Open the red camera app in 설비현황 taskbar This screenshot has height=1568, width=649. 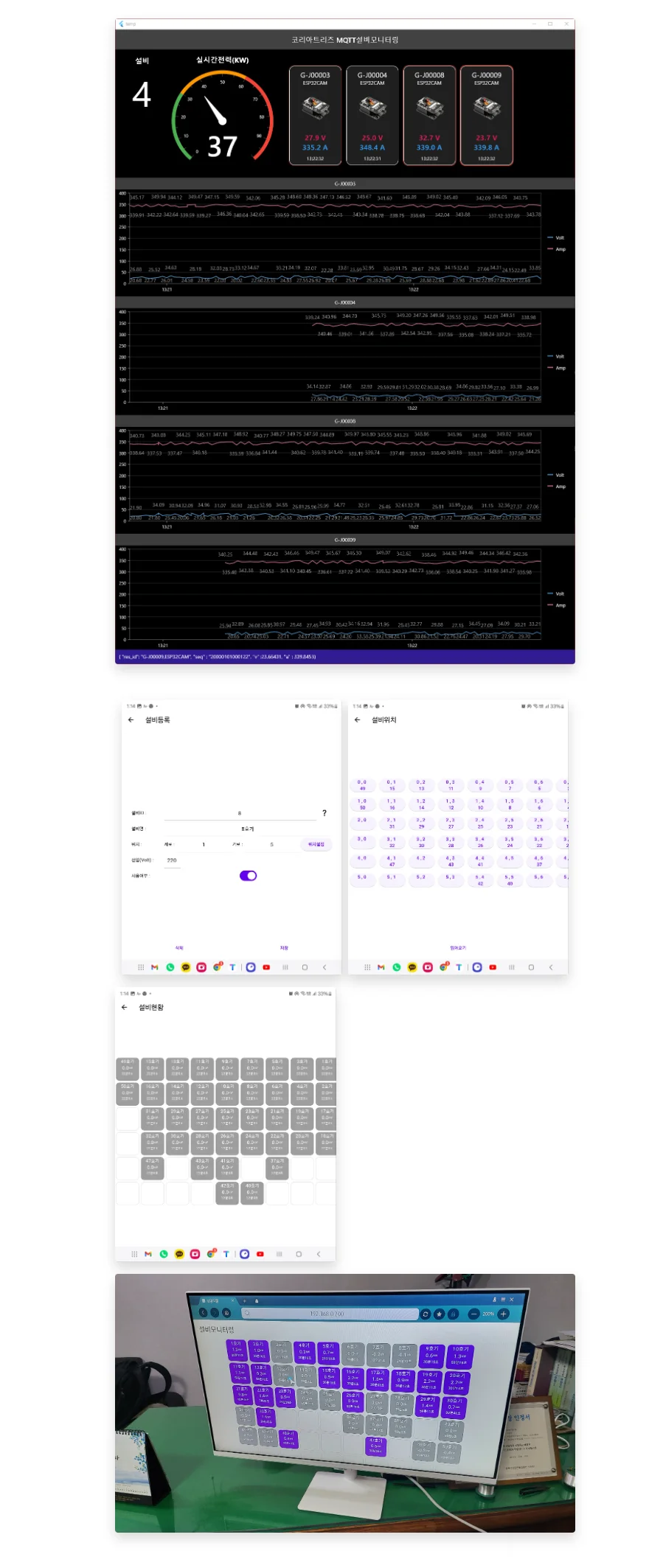pyautogui.click(x=195, y=1254)
